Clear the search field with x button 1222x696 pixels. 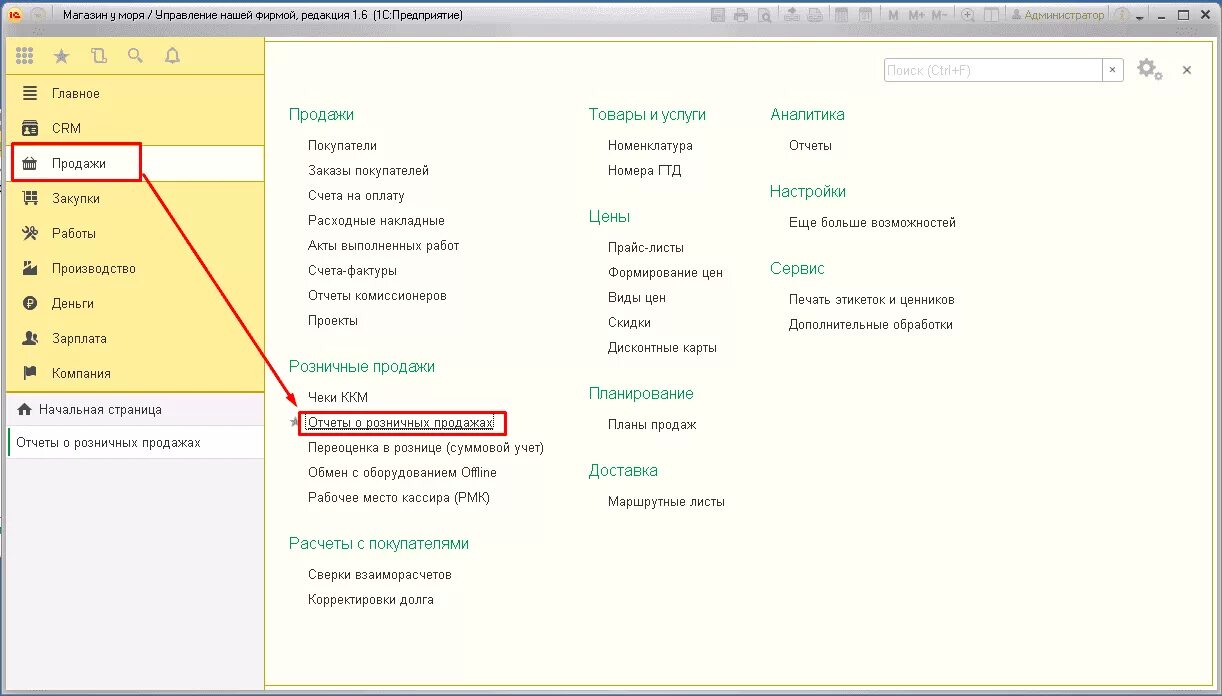pos(1113,70)
